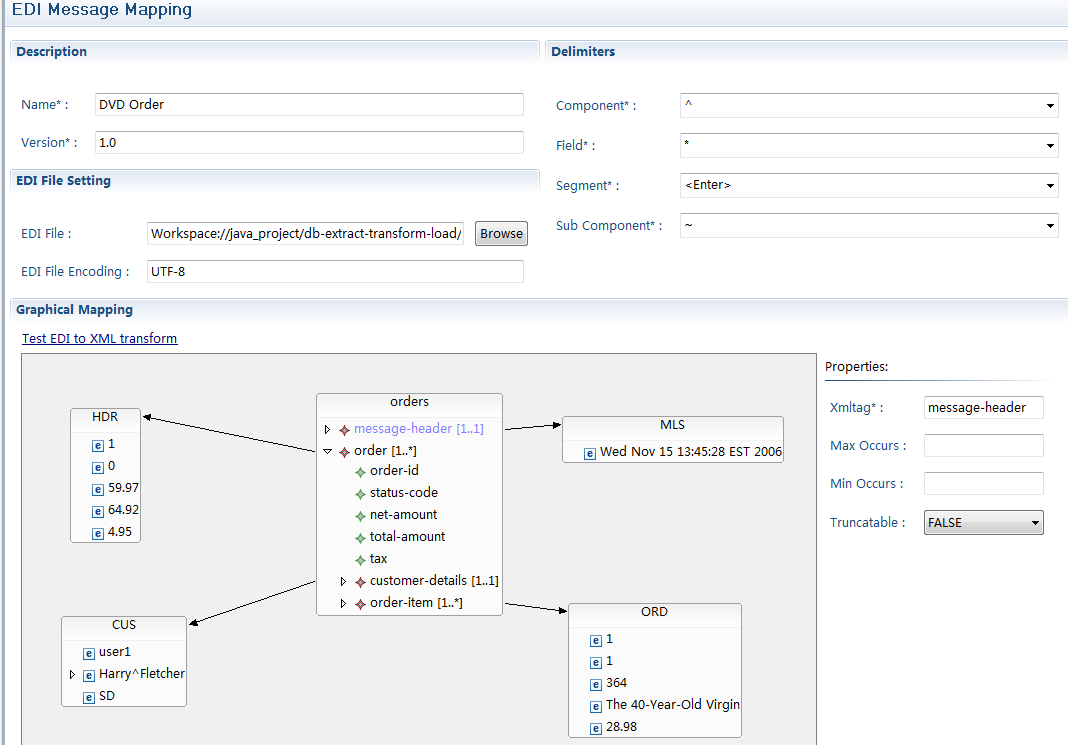Open the Test EDI to XML transform link
Screen dimensions: 1068x745
pyautogui.click(x=100, y=339)
